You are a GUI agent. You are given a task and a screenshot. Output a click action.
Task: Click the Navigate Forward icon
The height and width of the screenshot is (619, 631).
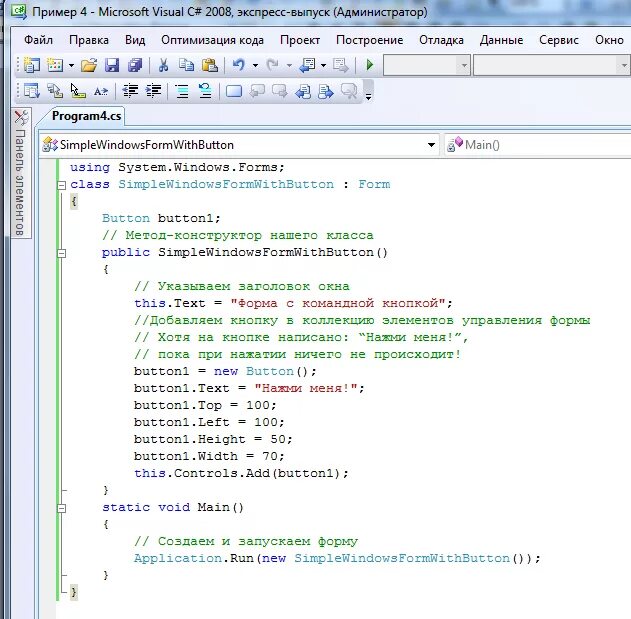point(341,65)
